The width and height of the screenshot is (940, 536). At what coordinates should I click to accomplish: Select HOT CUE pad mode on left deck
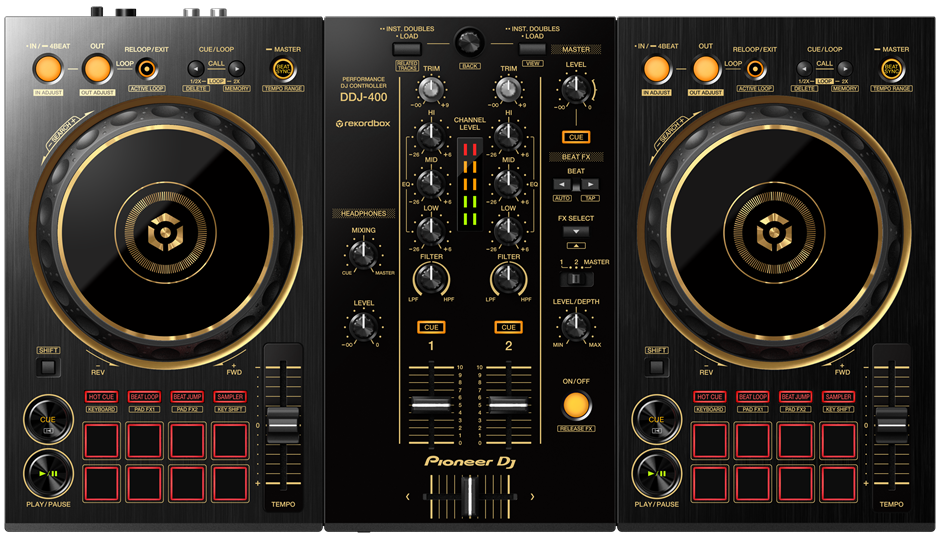tap(101, 397)
